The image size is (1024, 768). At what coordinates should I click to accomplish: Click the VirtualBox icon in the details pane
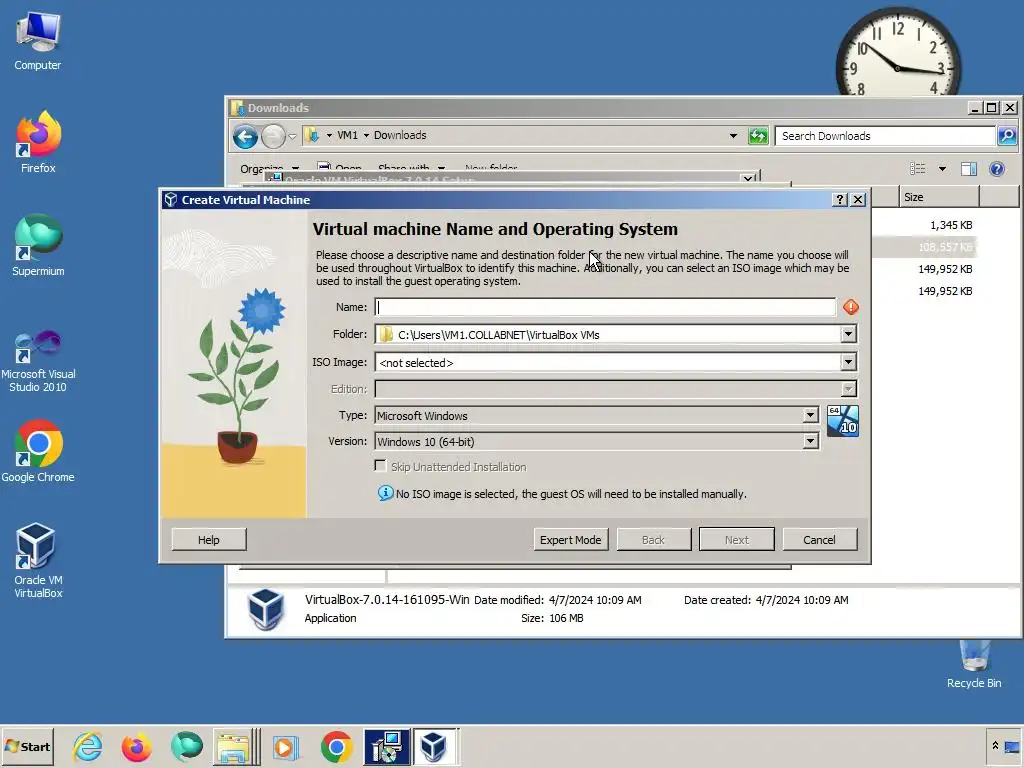point(266,609)
